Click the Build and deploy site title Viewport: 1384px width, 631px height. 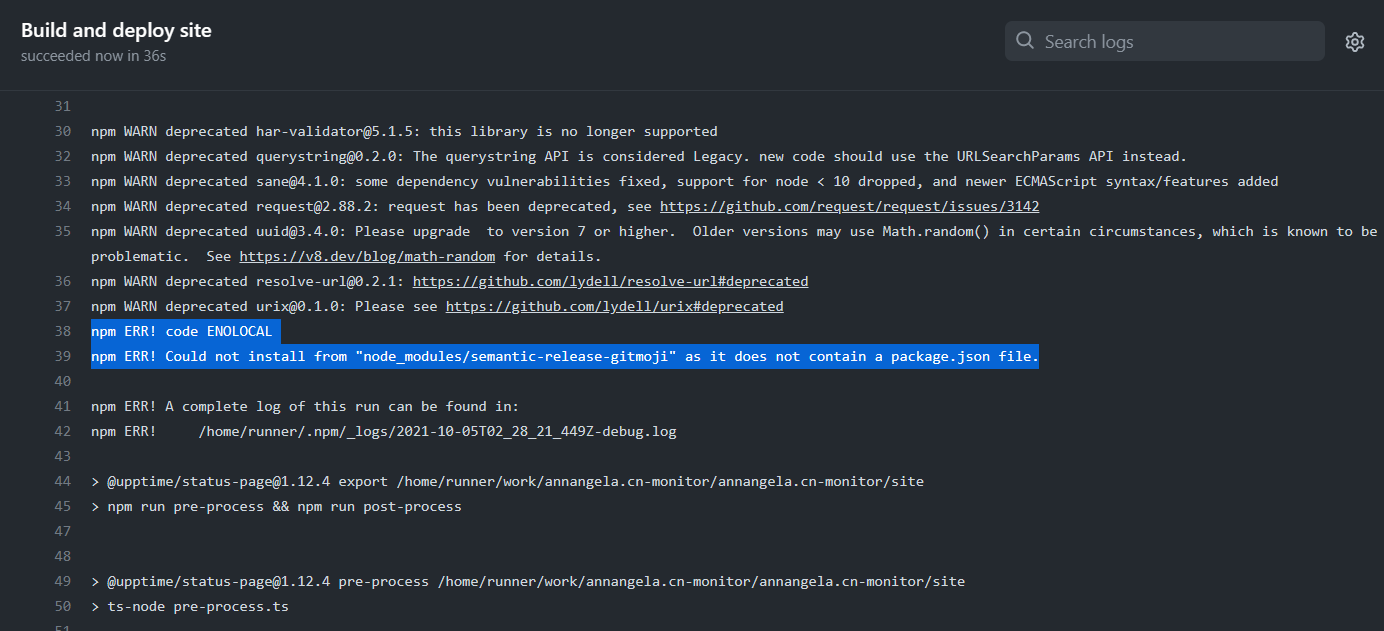[116, 30]
